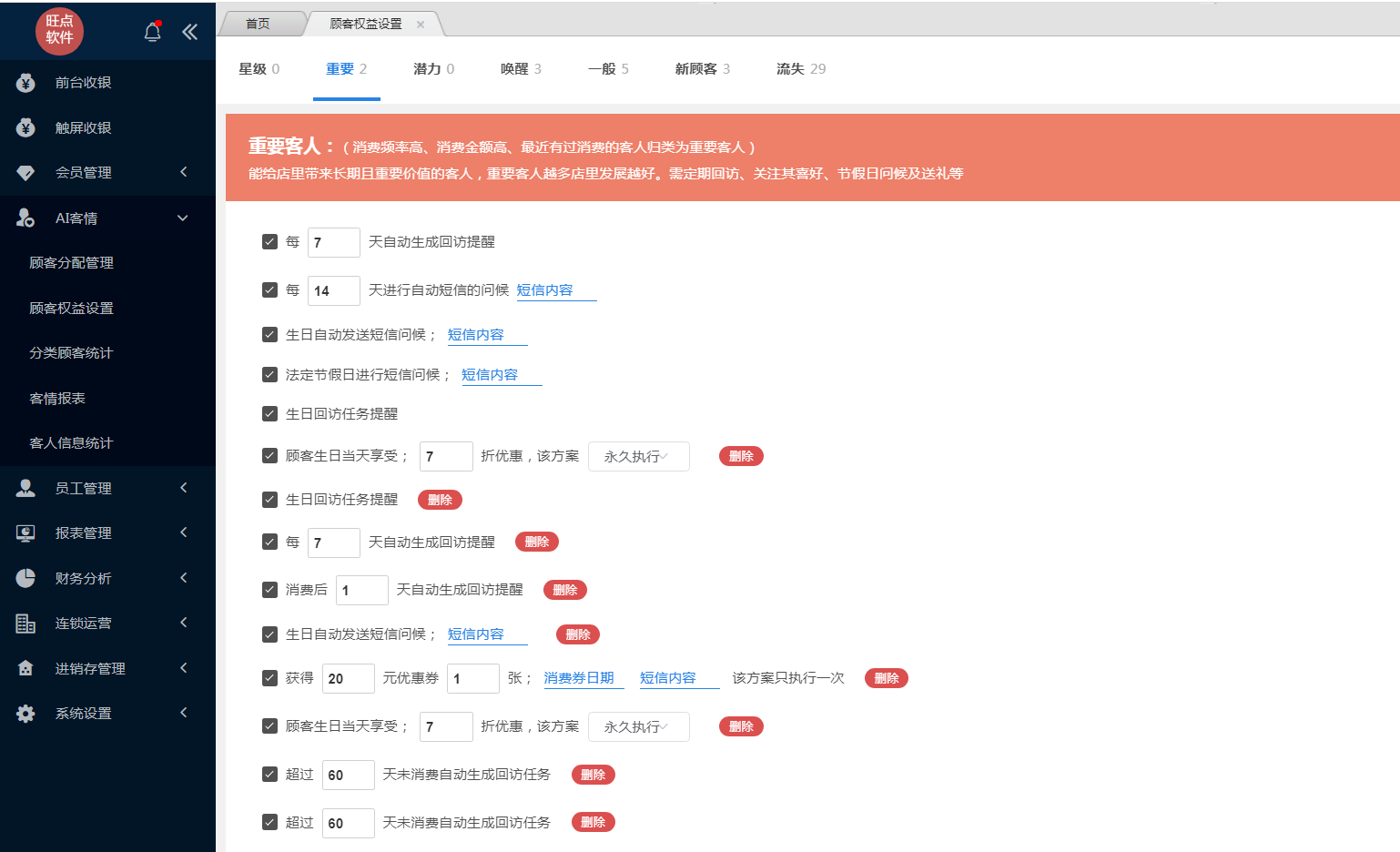Delete the 消费后1天 rule
1400x852 pixels.
(x=565, y=590)
